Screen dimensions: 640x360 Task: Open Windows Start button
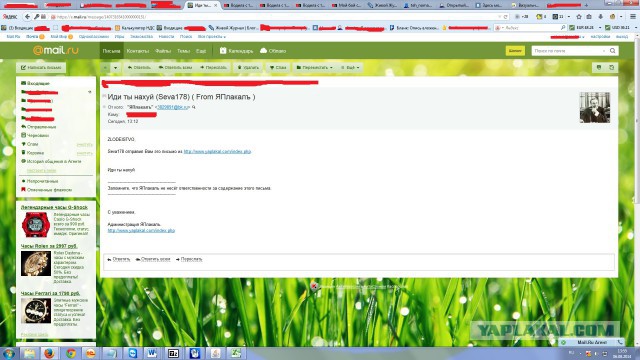[9, 353]
